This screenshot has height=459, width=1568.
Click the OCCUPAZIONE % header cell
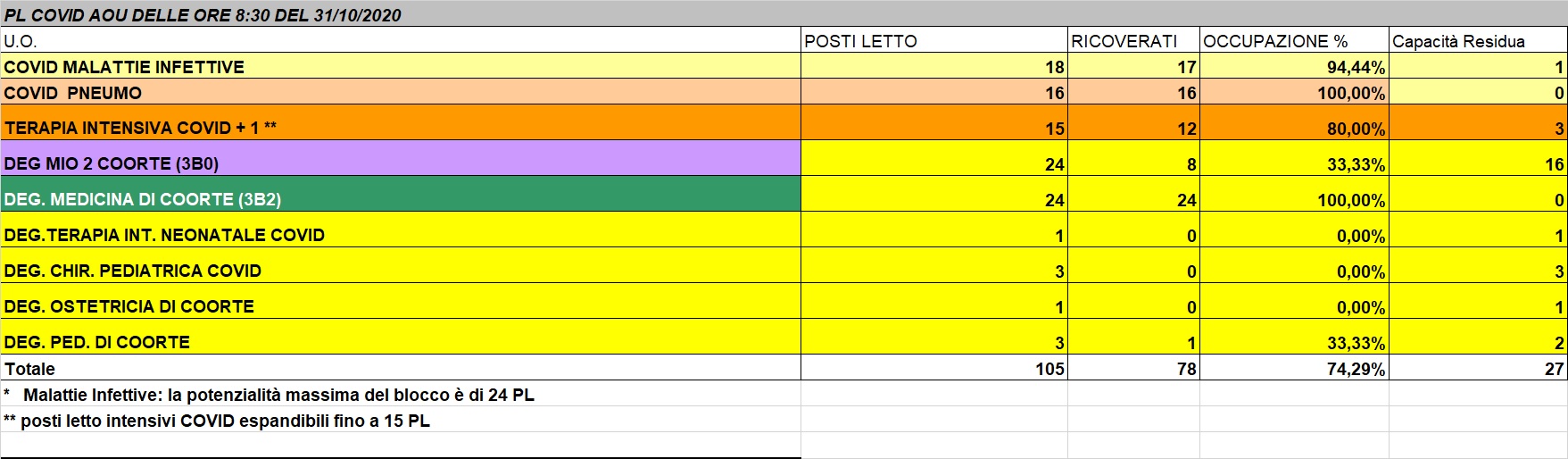pyautogui.click(x=1275, y=41)
